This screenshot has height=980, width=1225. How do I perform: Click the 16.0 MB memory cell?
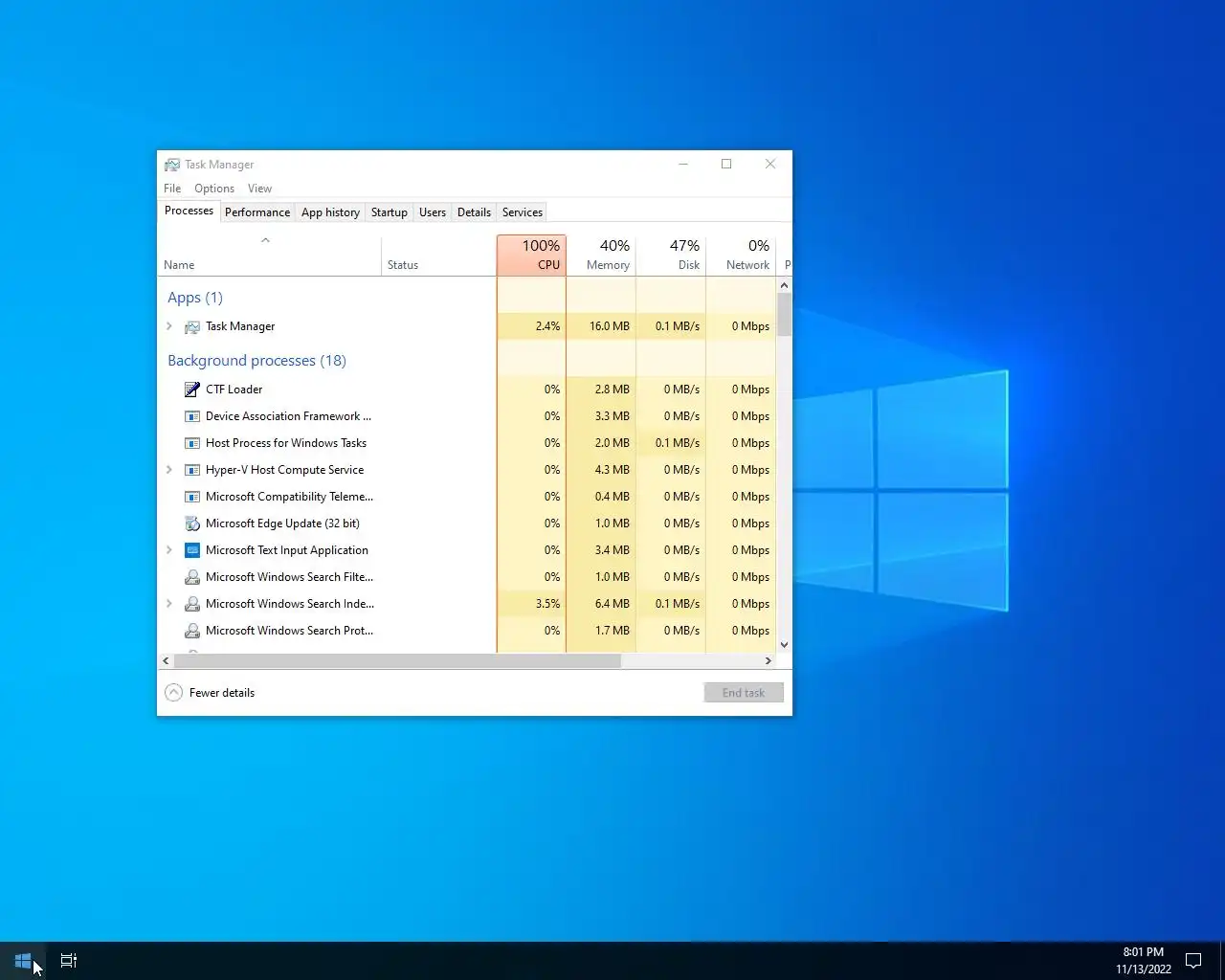(601, 326)
